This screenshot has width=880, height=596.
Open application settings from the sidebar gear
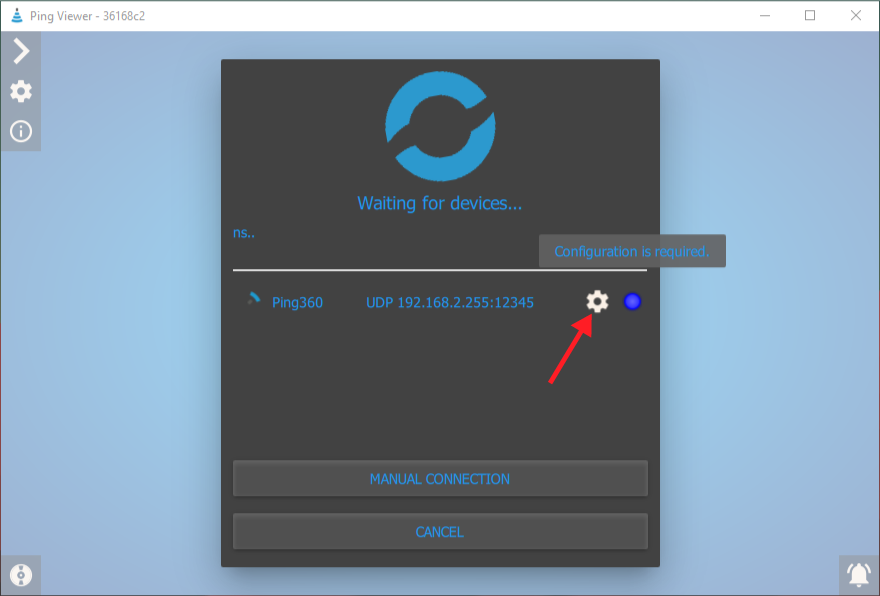pyautogui.click(x=21, y=91)
